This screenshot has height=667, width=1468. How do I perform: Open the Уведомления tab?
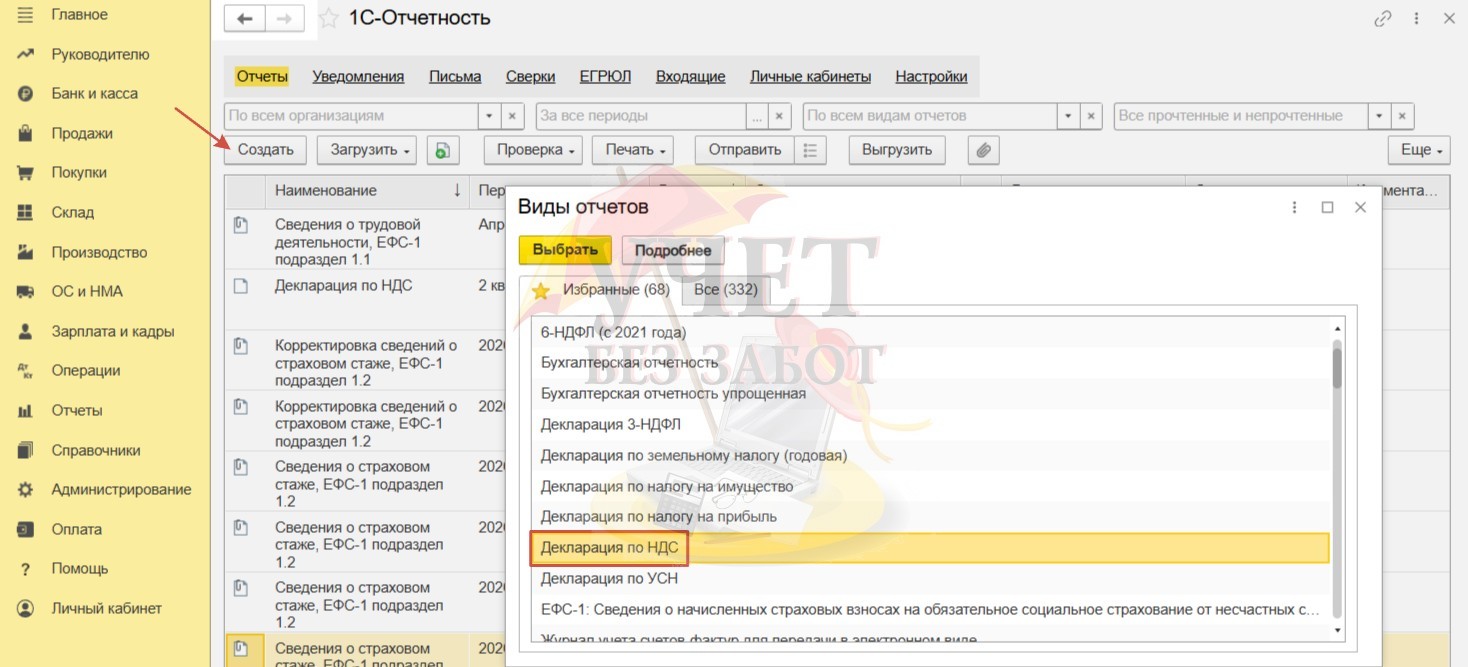point(358,76)
